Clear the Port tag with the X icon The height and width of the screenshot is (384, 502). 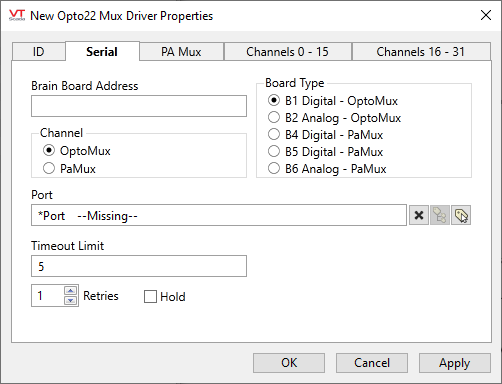419,215
